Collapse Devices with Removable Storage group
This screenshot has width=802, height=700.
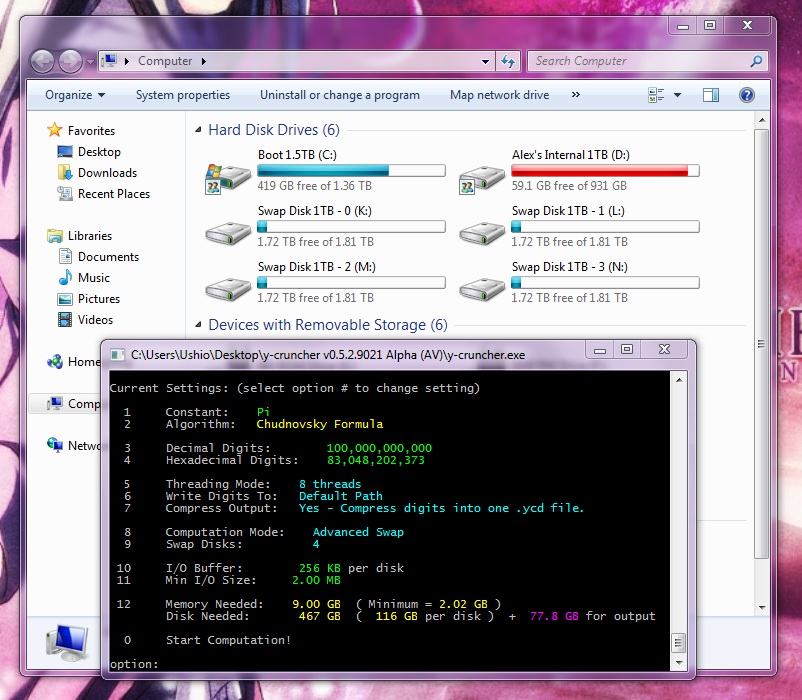197,325
